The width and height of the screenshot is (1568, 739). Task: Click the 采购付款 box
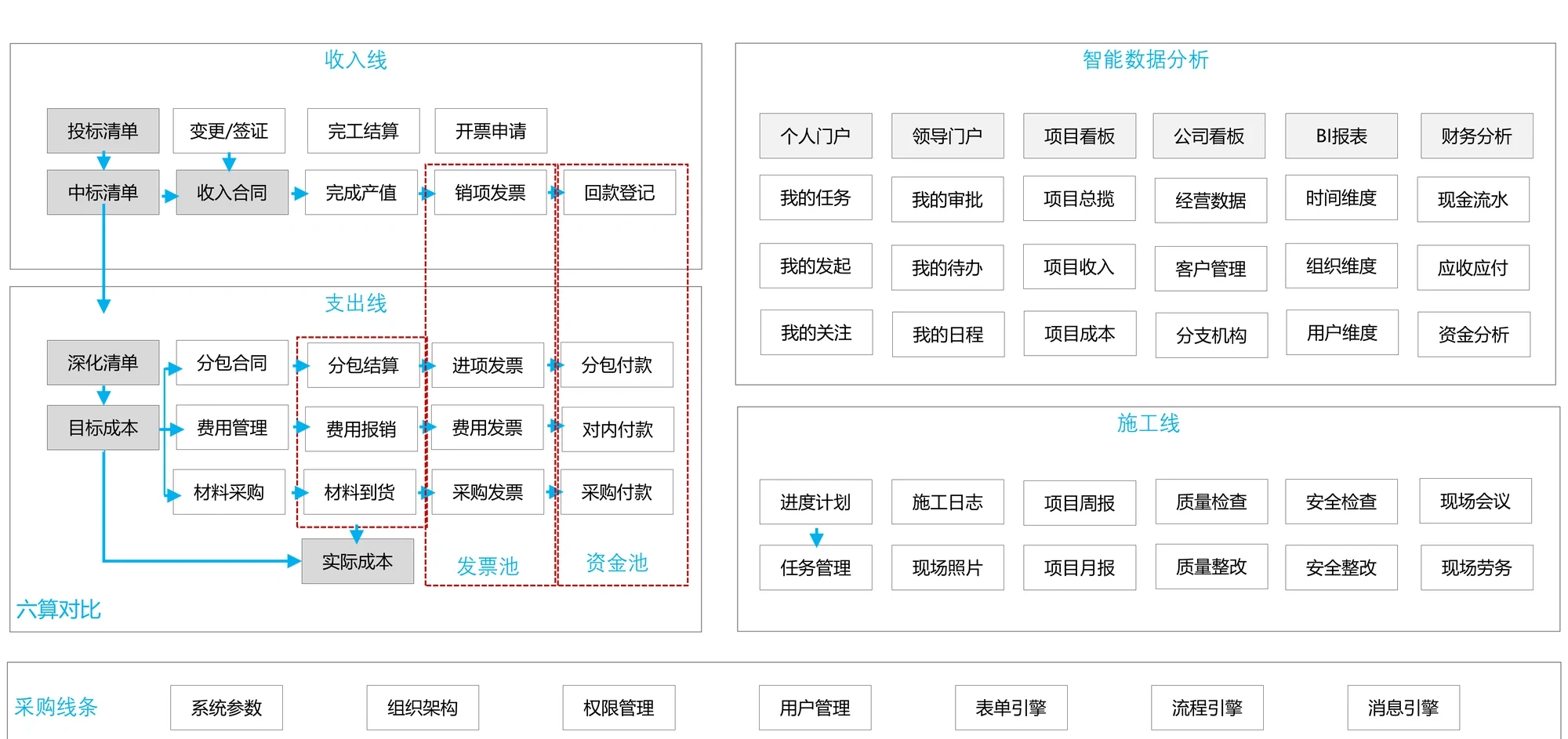click(x=617, y=491)
